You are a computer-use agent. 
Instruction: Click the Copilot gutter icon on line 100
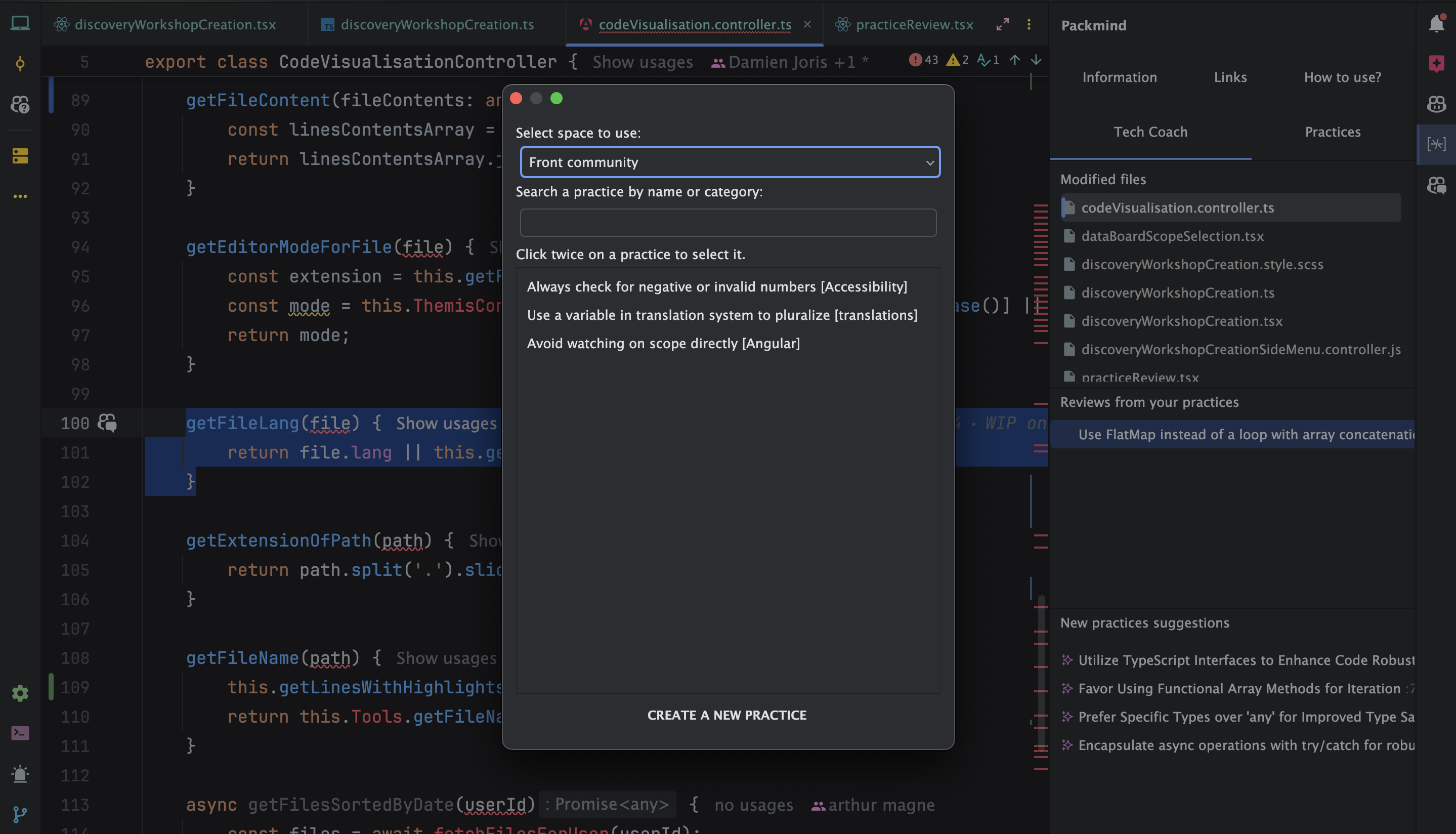[x=107, y=423]
